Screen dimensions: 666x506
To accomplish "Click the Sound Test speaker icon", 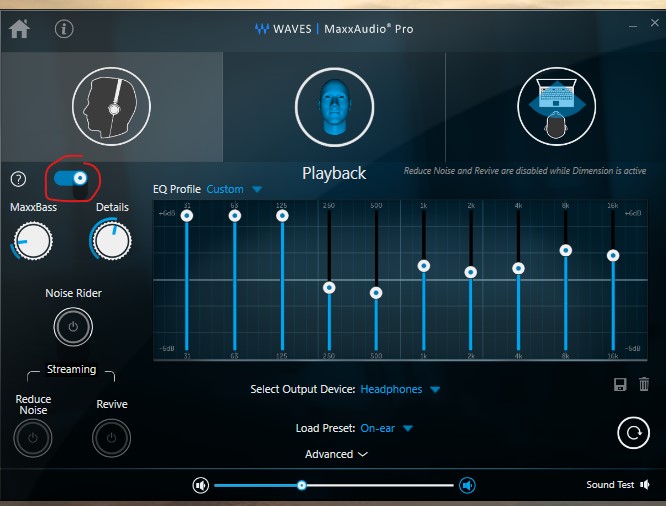I will 645,485.
